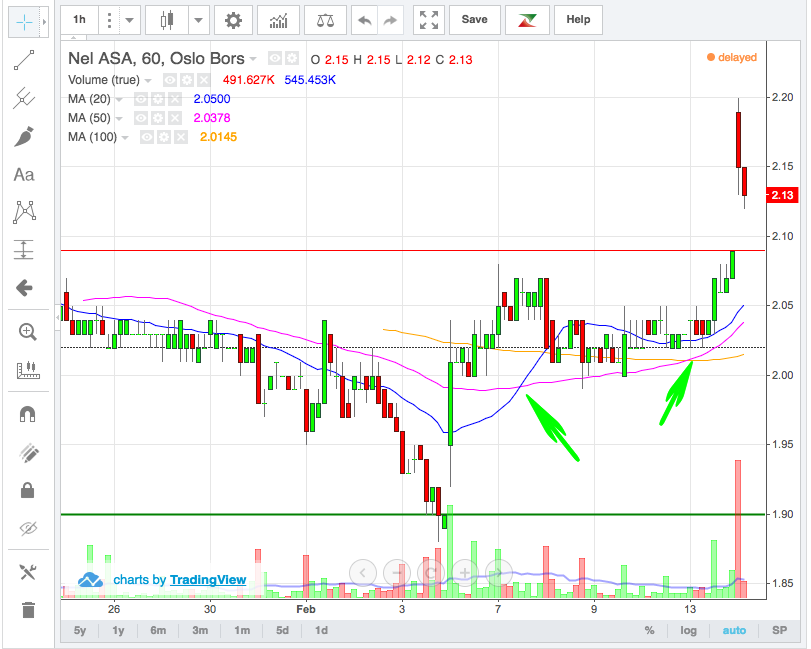The width and height of the screenshot is (811, 649).
Task: Set time range to 6m
Action: [x=158, y=630]
